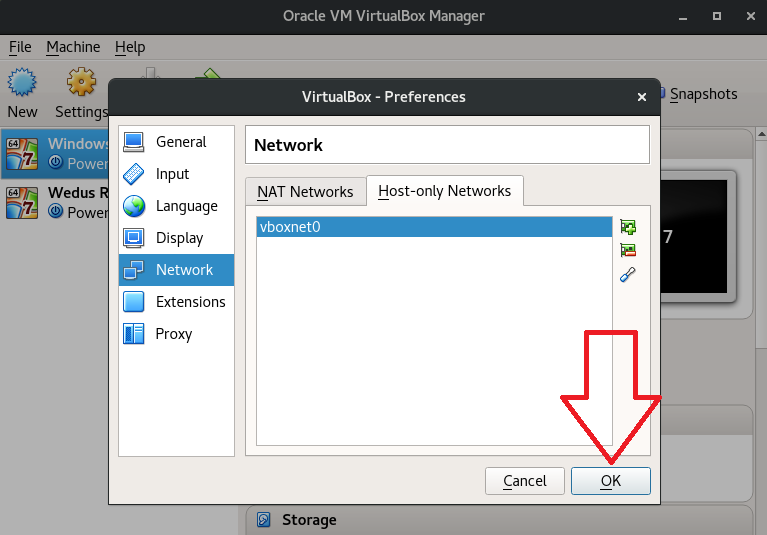
Task: Select the Display preferences section
Action: click(176, 238)
